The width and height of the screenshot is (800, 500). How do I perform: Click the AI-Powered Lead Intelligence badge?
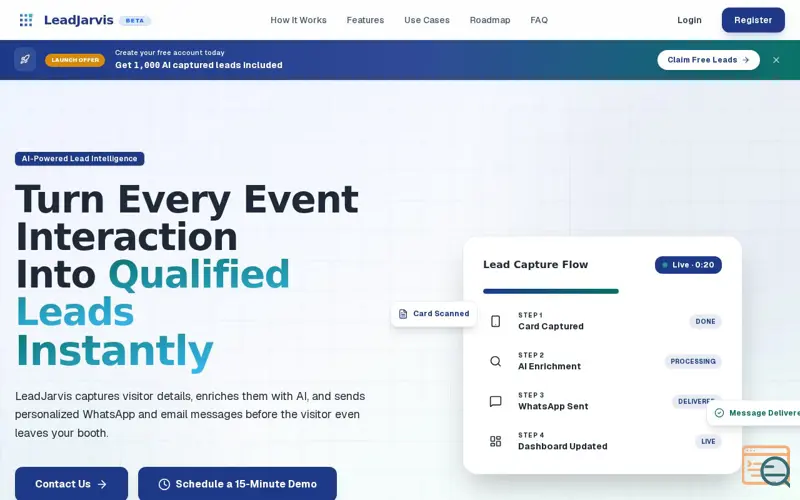coord(80,159)
